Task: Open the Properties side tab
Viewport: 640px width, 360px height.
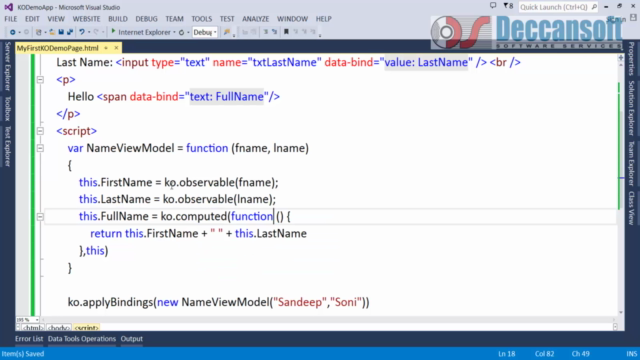Action: point(631,59)
